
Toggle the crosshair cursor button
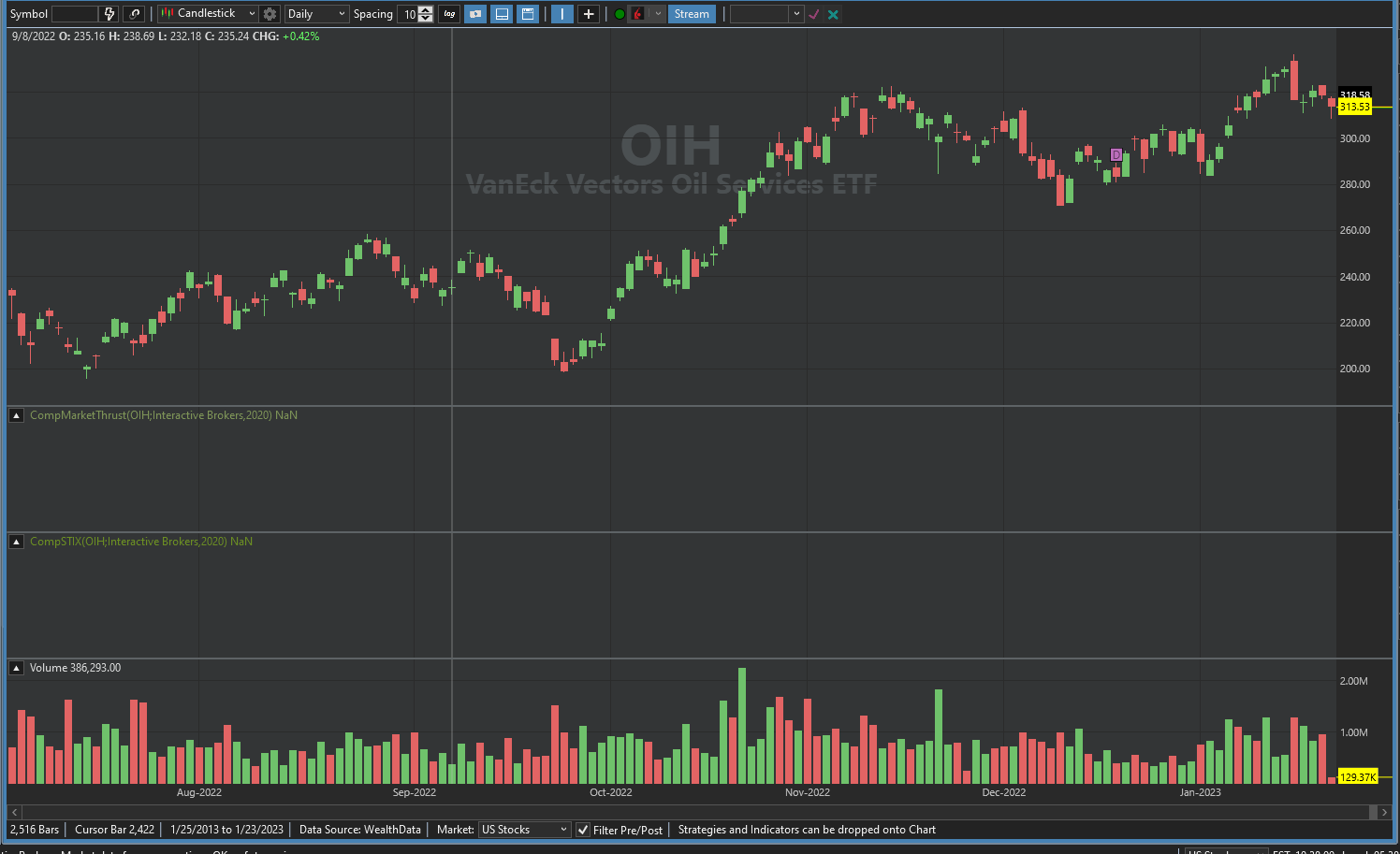click(x=589, y=14)
